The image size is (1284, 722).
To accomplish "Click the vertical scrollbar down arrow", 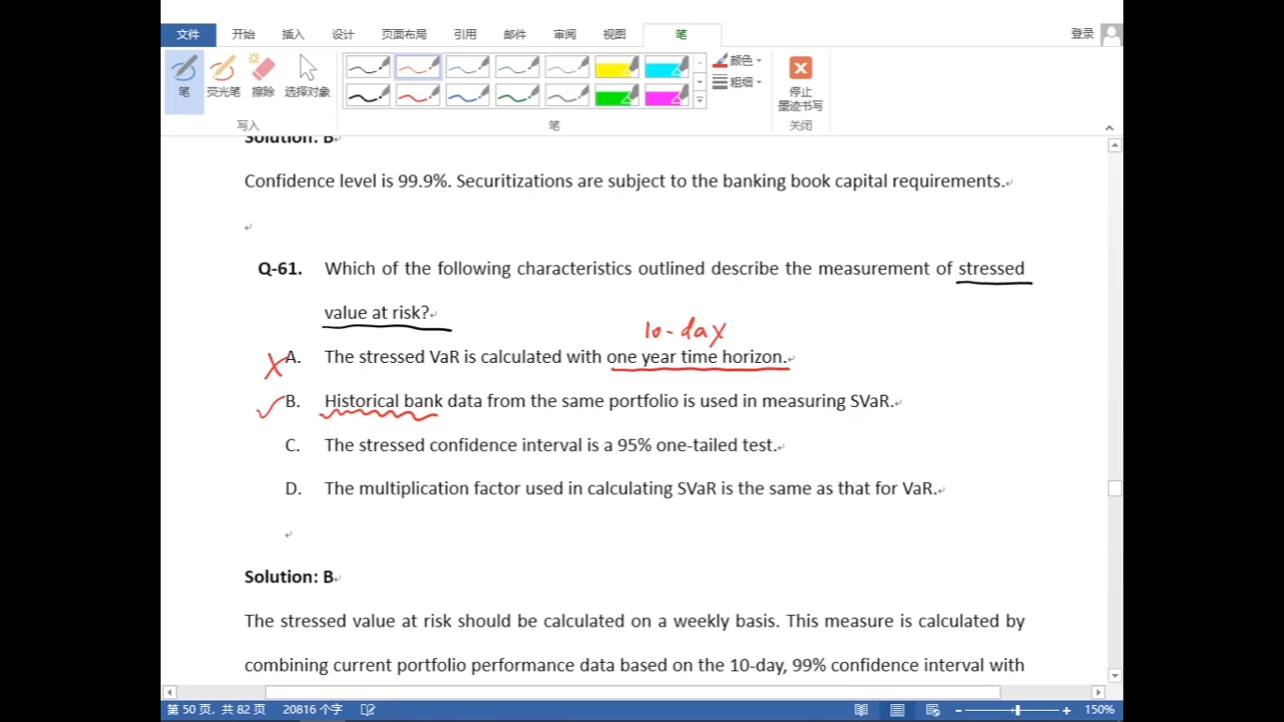I will [x=1115, y=676].
